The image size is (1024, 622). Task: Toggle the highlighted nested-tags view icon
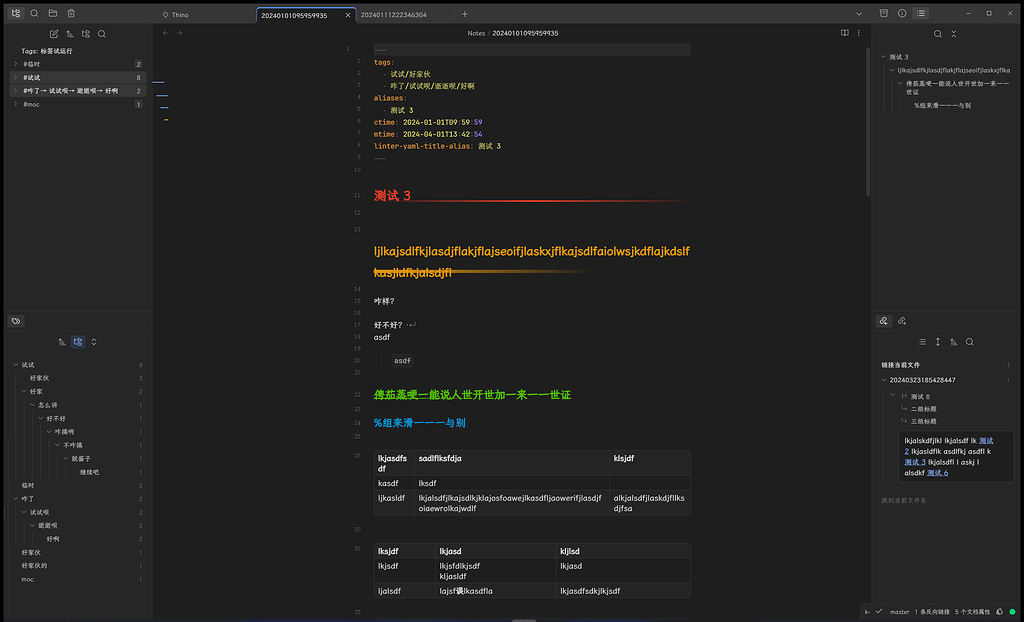click(78, 341)
